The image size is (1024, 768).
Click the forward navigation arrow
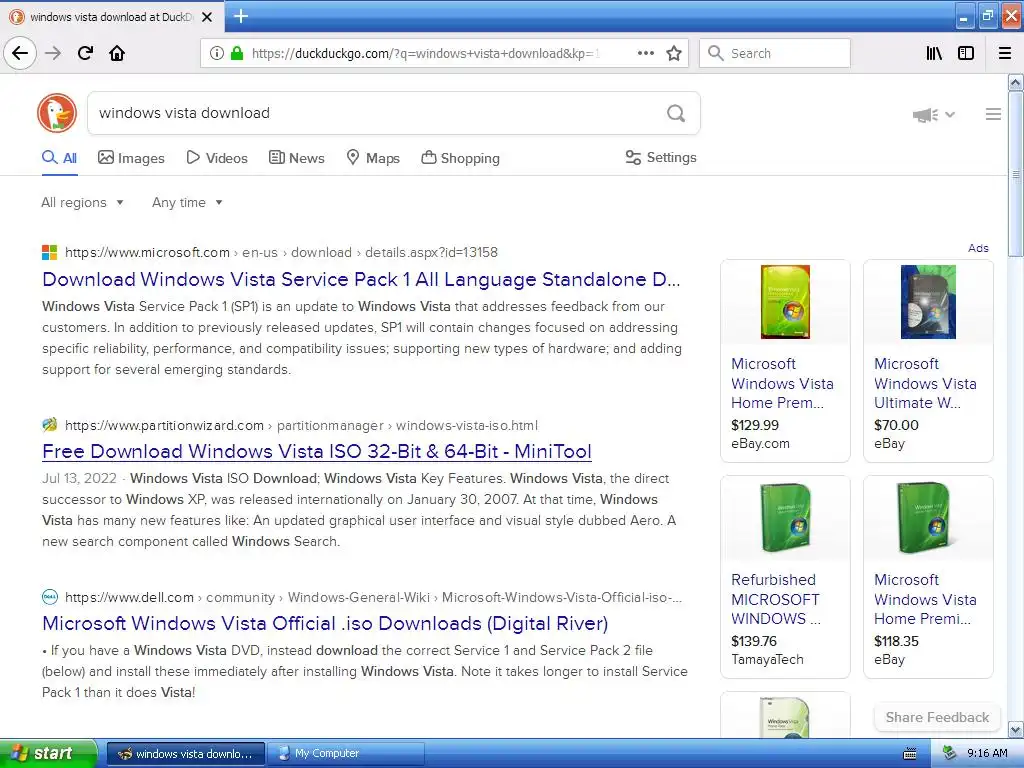(x=53, y=53)
